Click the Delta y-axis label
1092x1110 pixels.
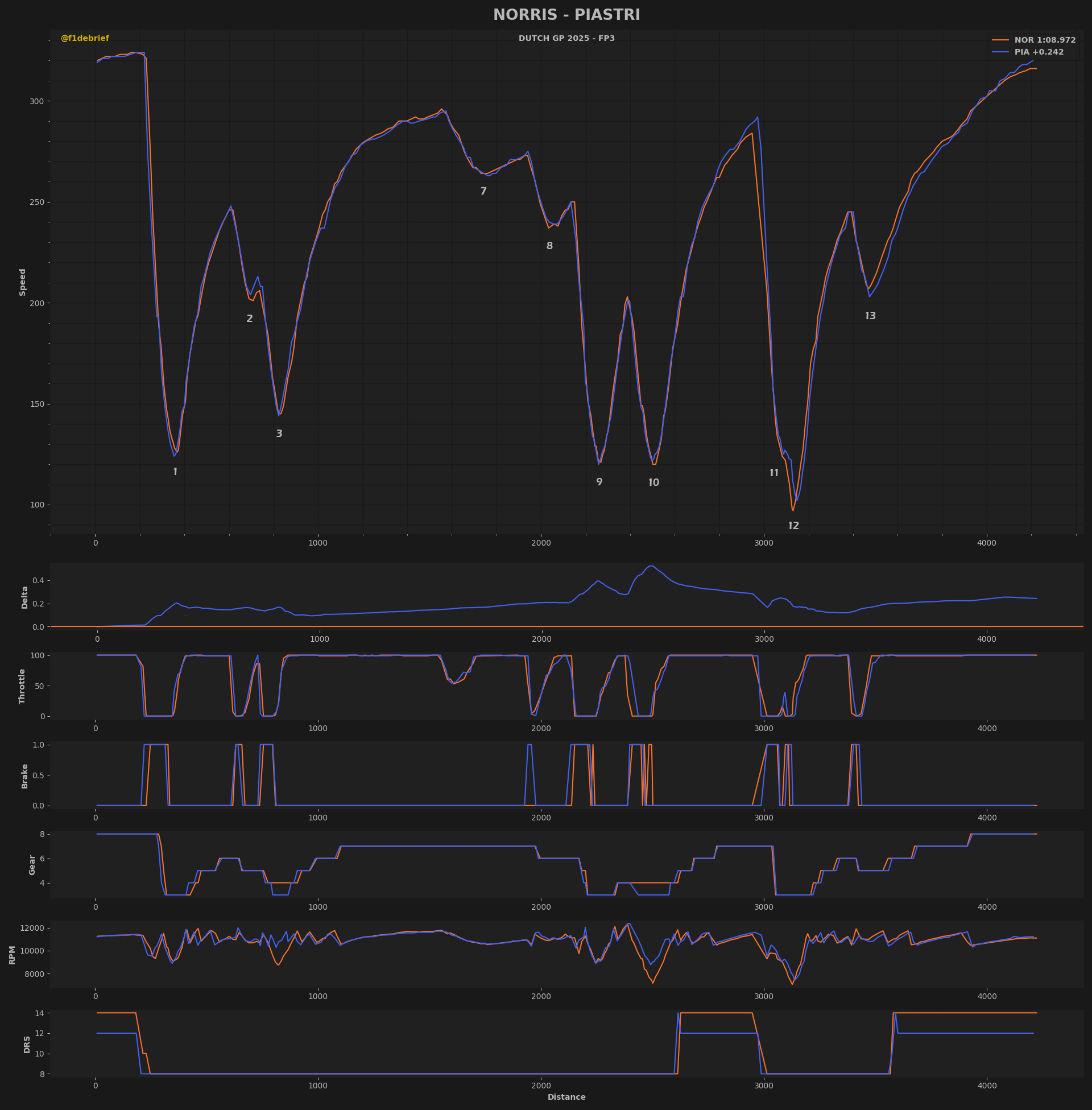click(x=24, y=597)
